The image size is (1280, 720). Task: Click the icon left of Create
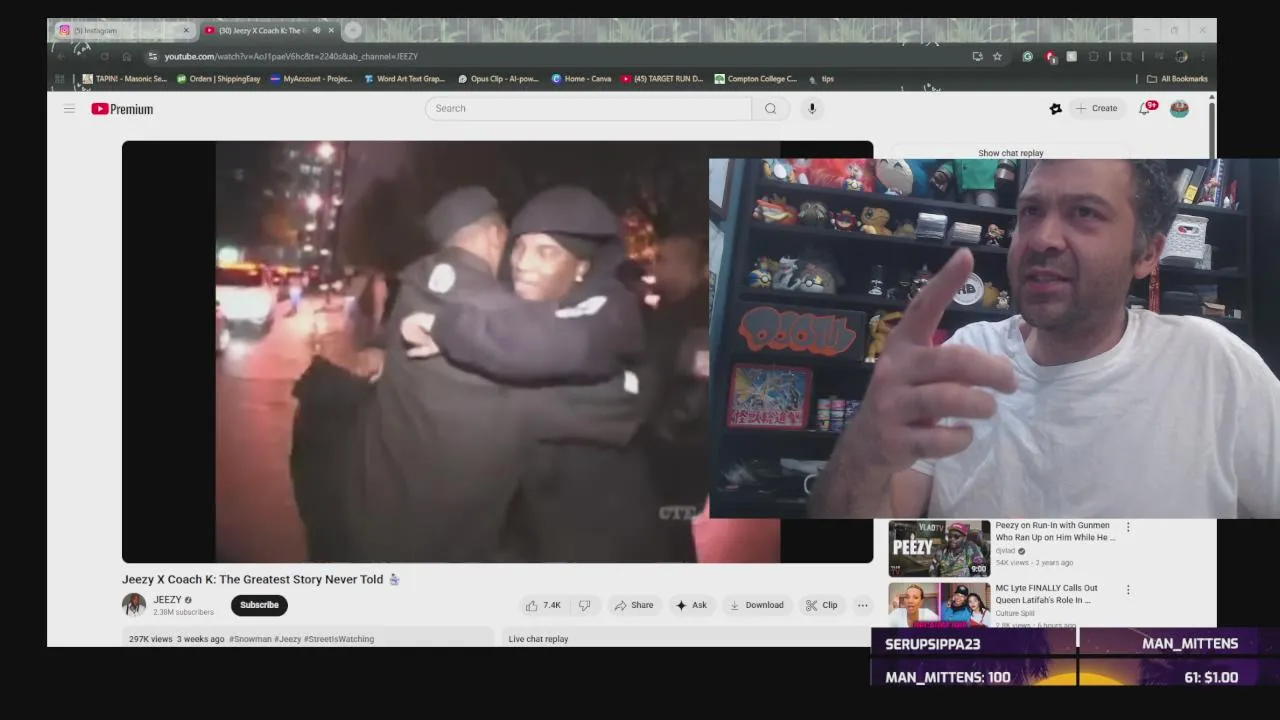[1055, 108]
